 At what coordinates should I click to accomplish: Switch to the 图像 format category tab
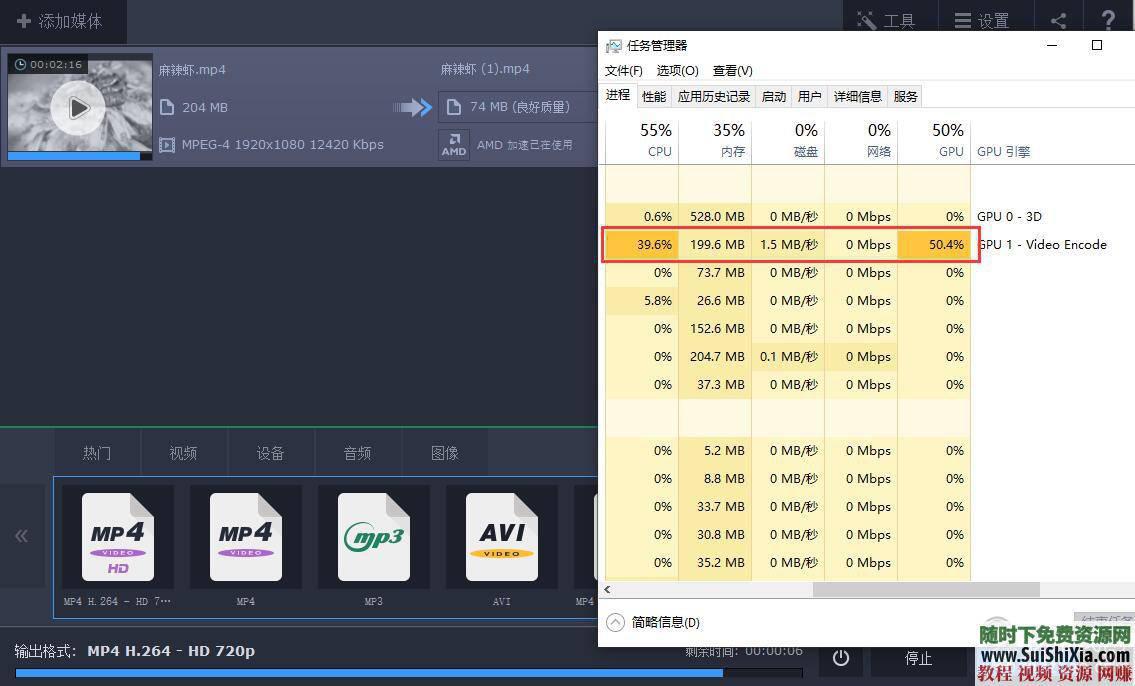pyautogui.click(x=444, y=452)
